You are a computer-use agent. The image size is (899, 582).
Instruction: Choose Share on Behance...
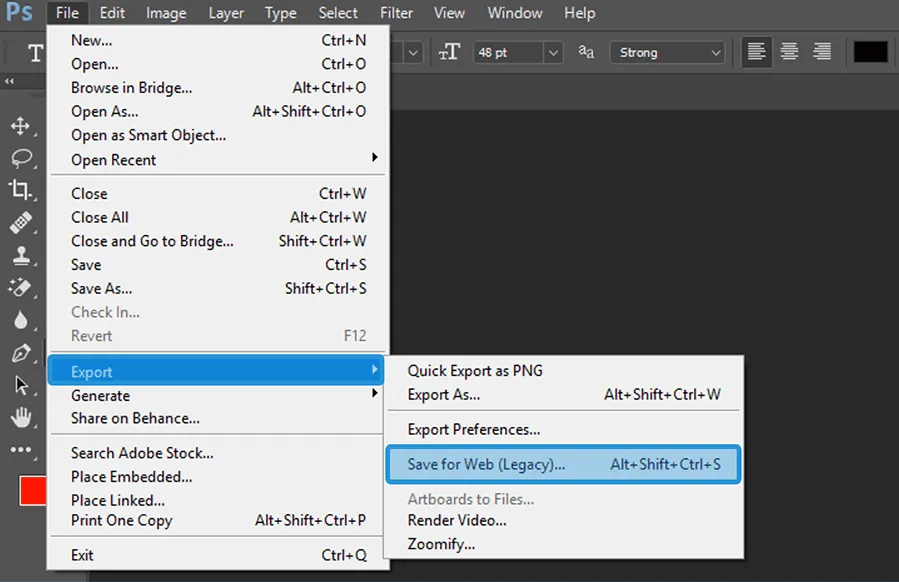click(x=218, y=419)
